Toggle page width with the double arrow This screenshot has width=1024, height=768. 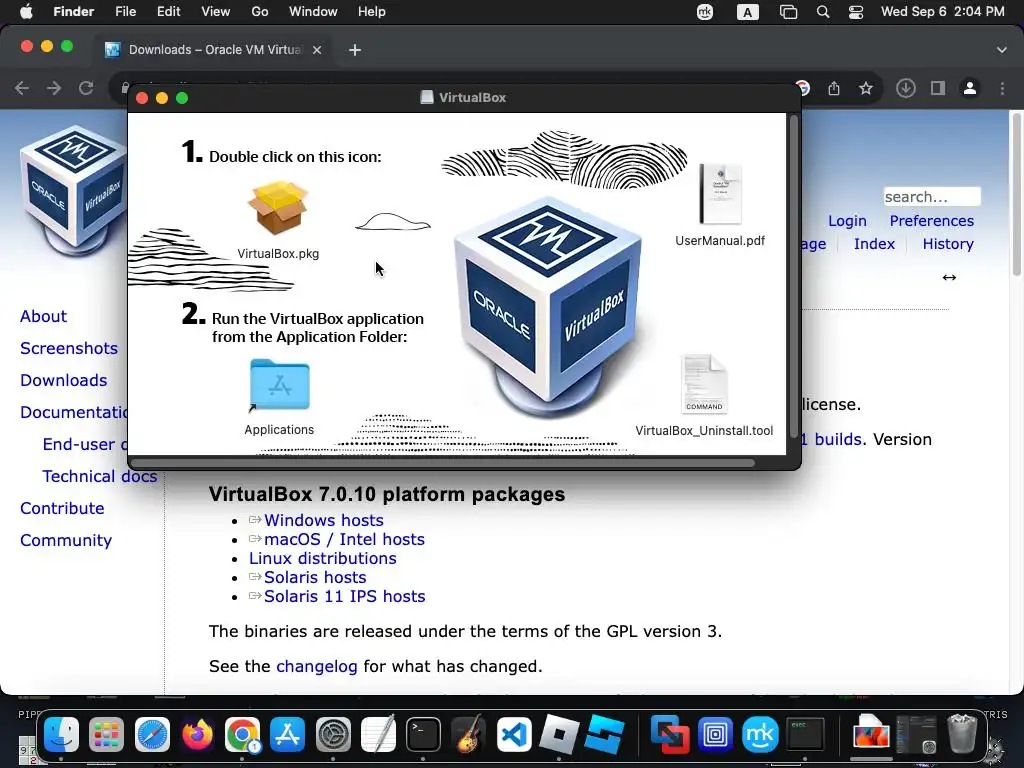coord(949,278)
